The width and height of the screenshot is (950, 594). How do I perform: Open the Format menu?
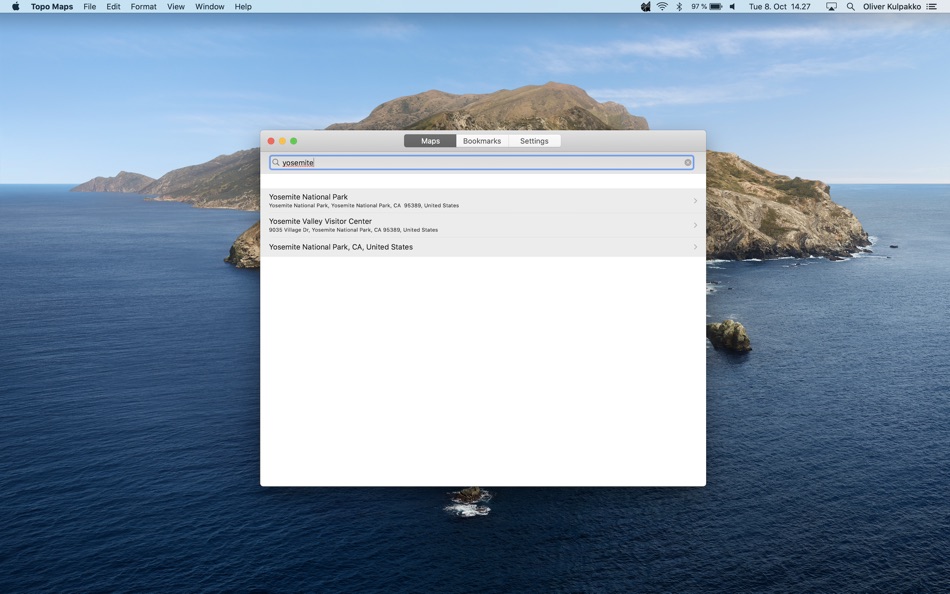point(144,7)
